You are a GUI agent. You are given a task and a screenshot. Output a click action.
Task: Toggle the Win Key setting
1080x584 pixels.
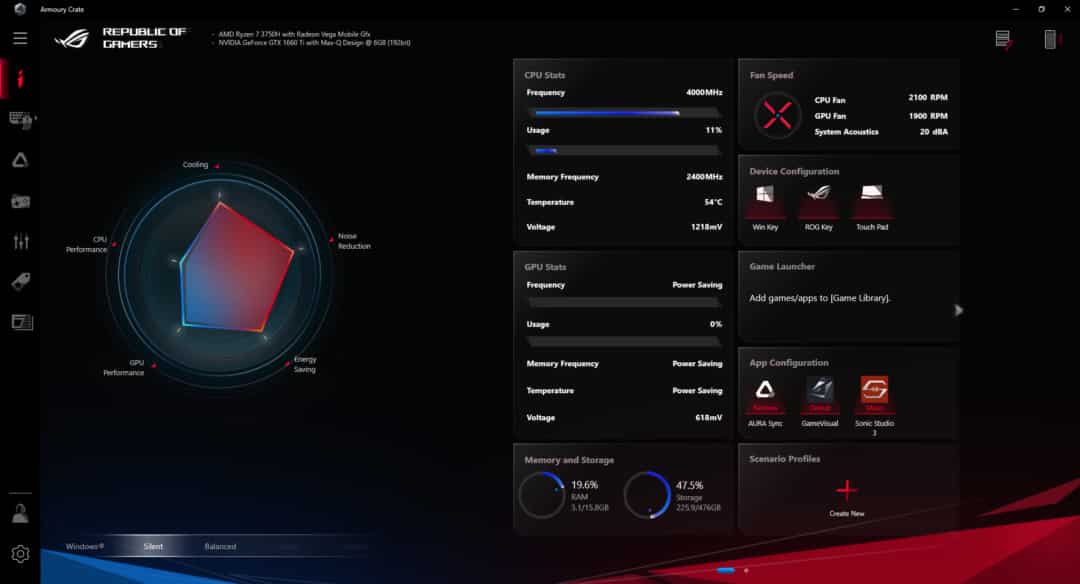pyautogui.click(x=765, y=207)
